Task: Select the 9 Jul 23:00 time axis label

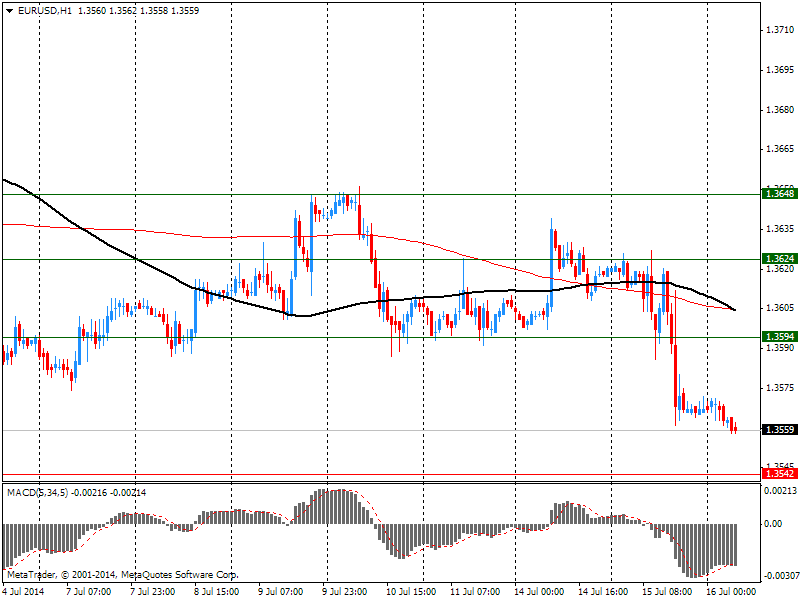Action: tap(344, 592)
